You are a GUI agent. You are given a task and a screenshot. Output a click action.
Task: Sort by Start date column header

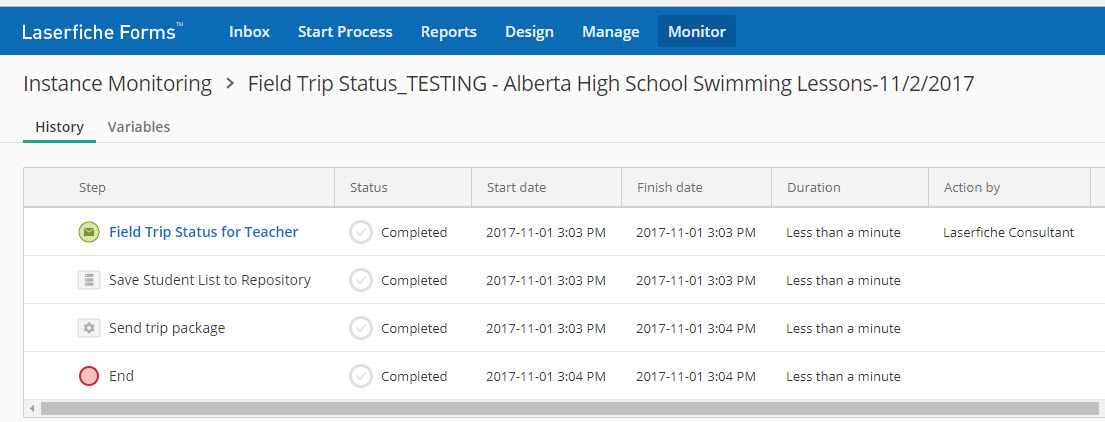(x=516, y=187)
